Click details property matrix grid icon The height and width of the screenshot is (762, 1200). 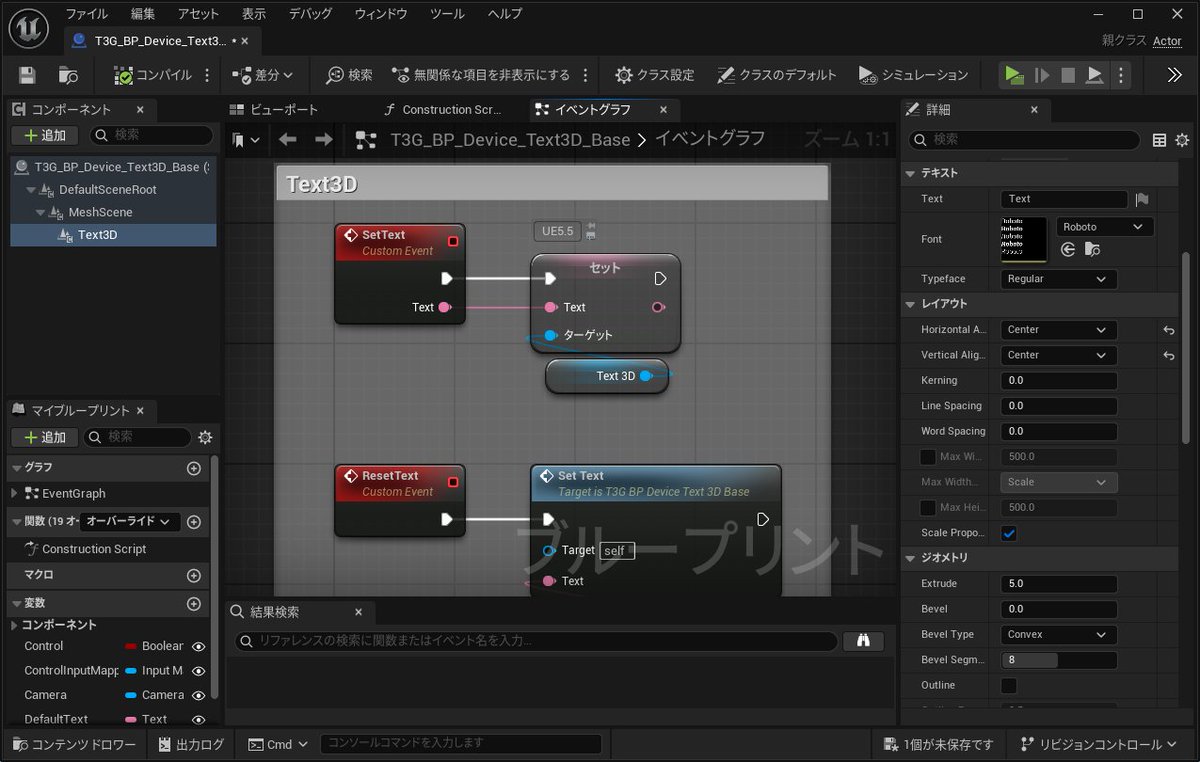click(1160, 140)
